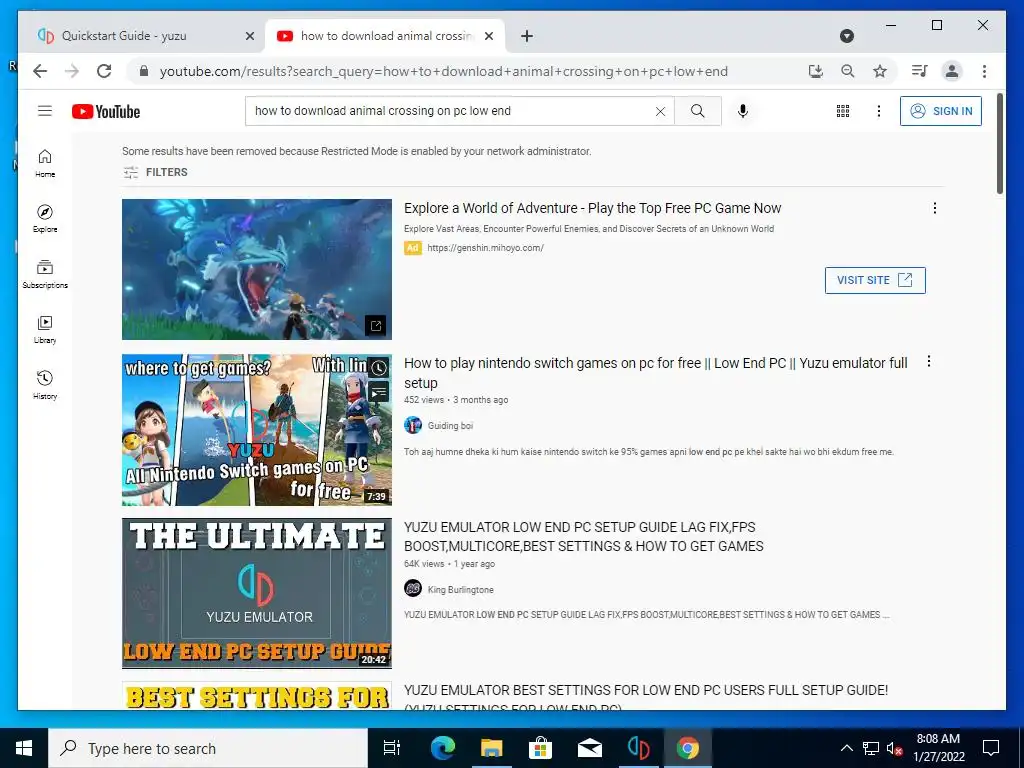1024x768 pixels.
Task: Open Library in the sidebar
Action: point(45,330)
